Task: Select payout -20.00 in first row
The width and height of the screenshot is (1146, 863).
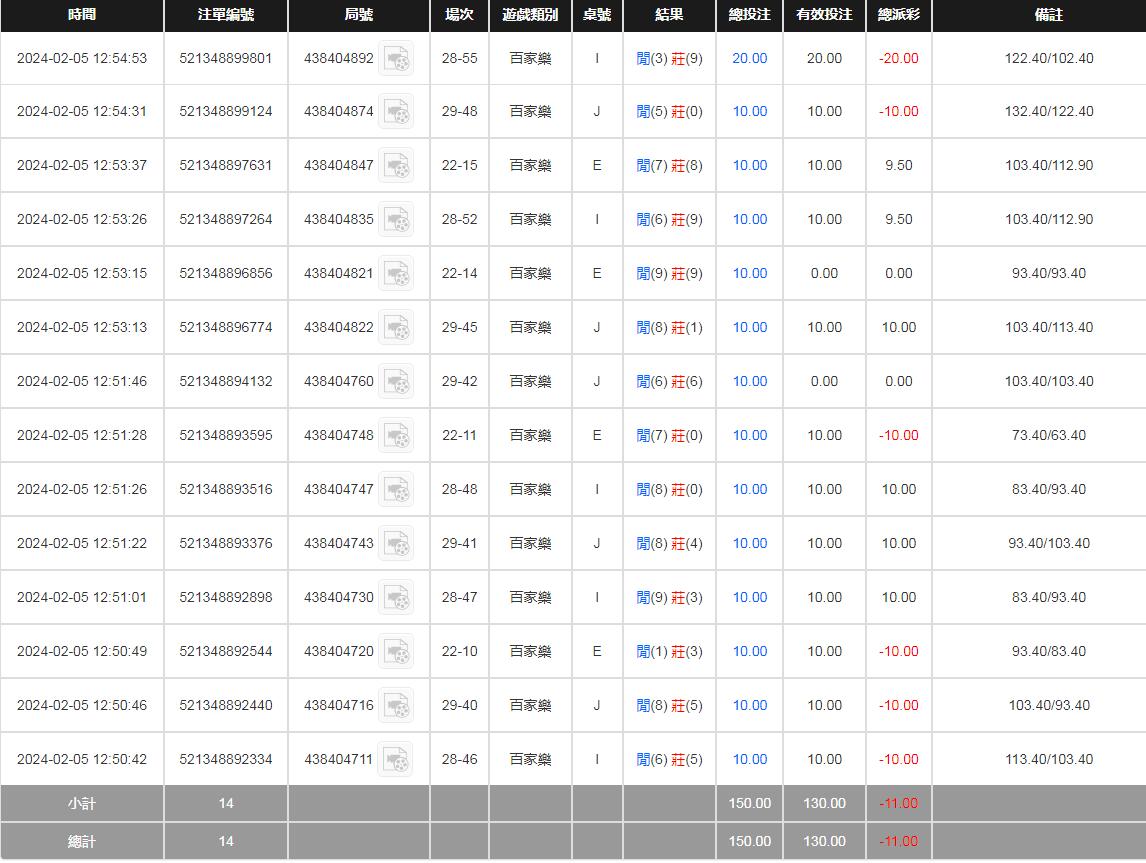Action: (x=899, y=58)
